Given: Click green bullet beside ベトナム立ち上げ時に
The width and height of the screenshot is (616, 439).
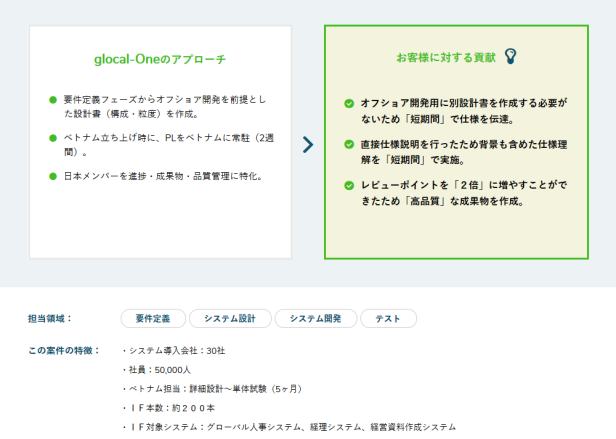Looking at the screenshot, I should (53, 138).
